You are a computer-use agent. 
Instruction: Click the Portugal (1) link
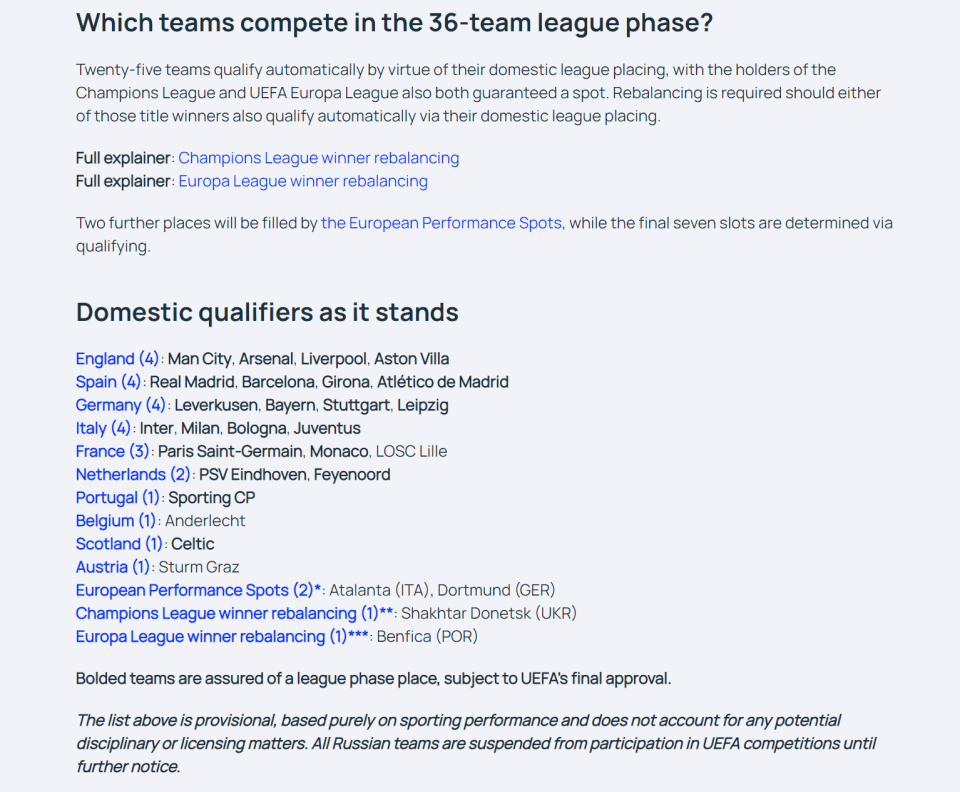[x=118, y=498]
